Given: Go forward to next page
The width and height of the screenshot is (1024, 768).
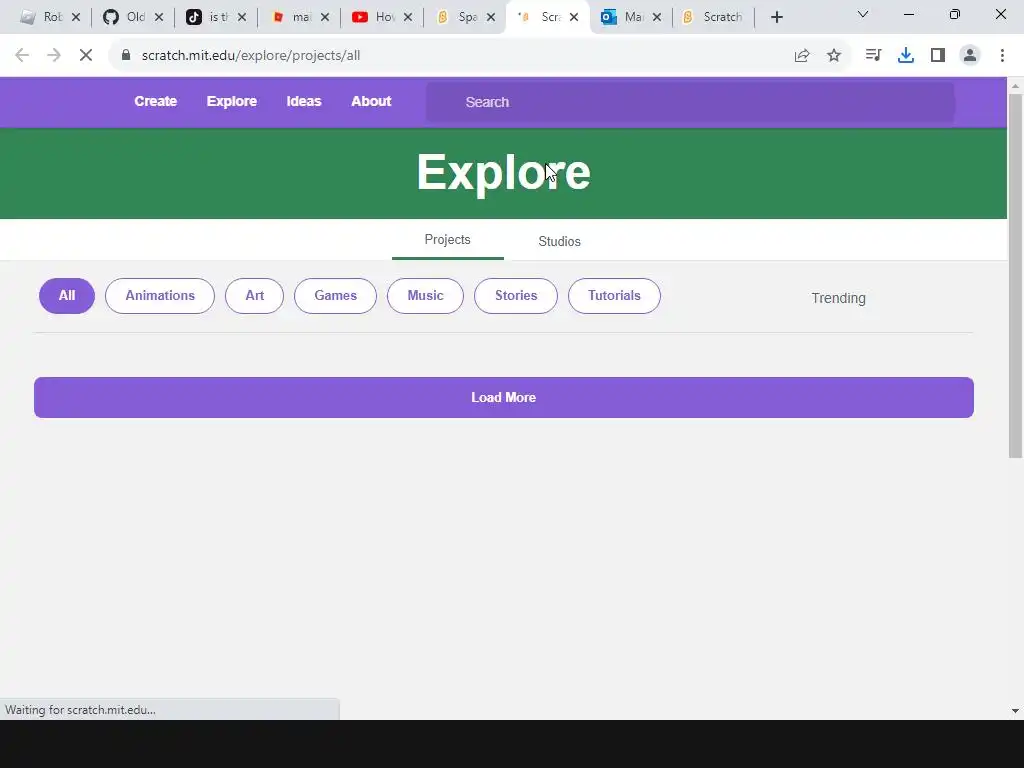Looking at the screenshot, I should [54, 56].
